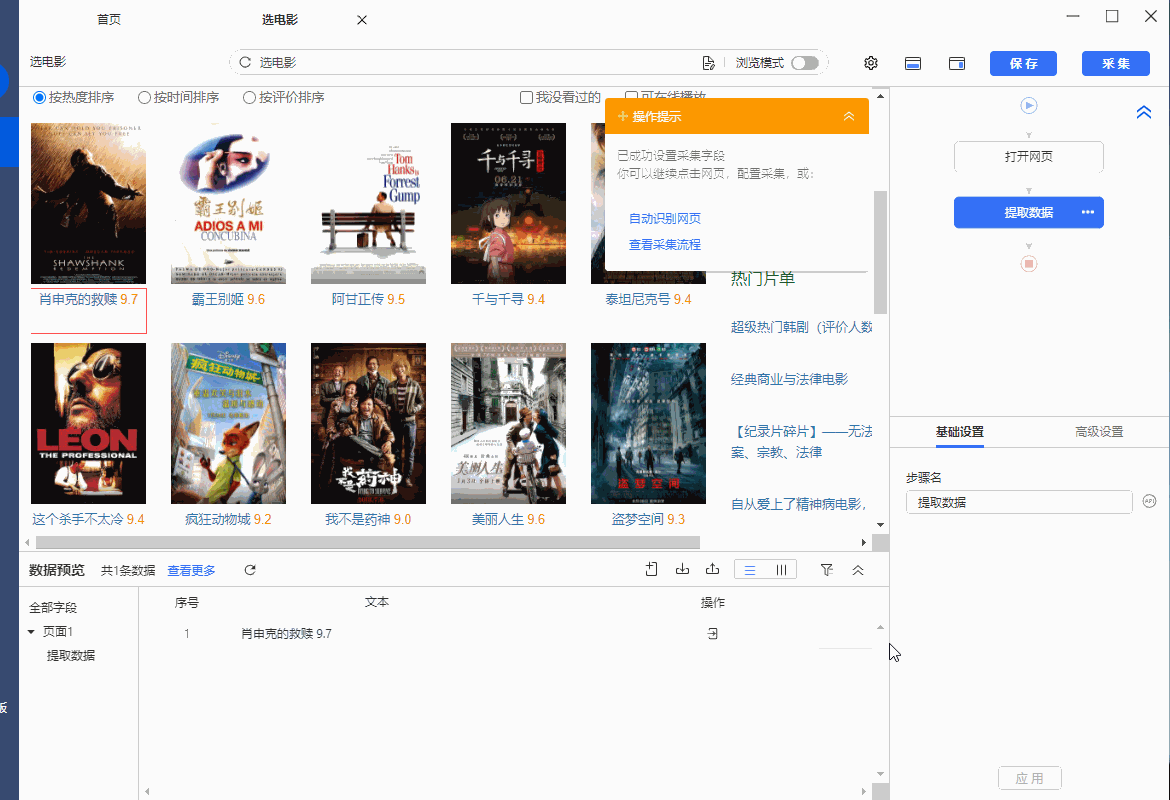The image size is (1170, 800).
Task: Click the workflow end stop icon
Action: (x=1029, y=263)
